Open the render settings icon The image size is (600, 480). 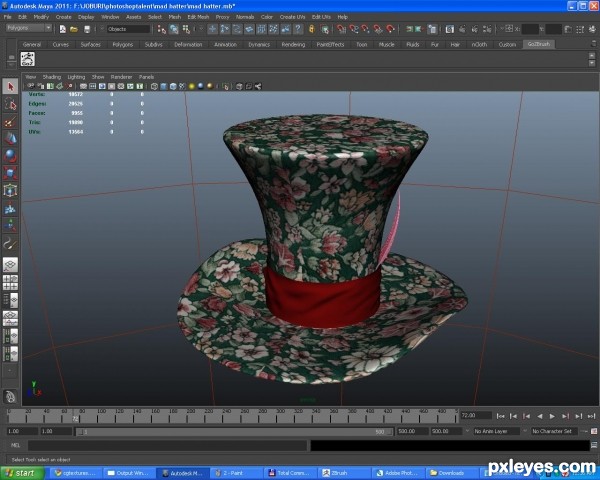coord(487,29)
